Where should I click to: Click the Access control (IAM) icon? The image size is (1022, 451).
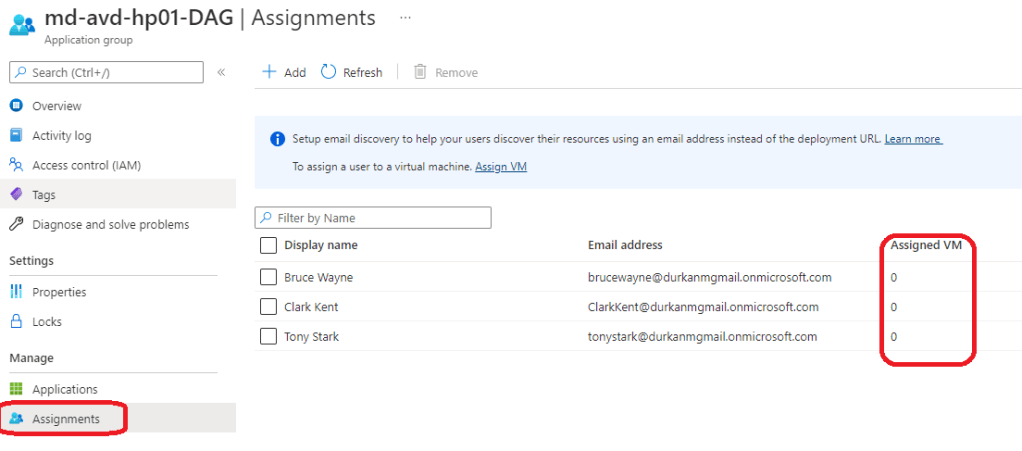(16, 165)
